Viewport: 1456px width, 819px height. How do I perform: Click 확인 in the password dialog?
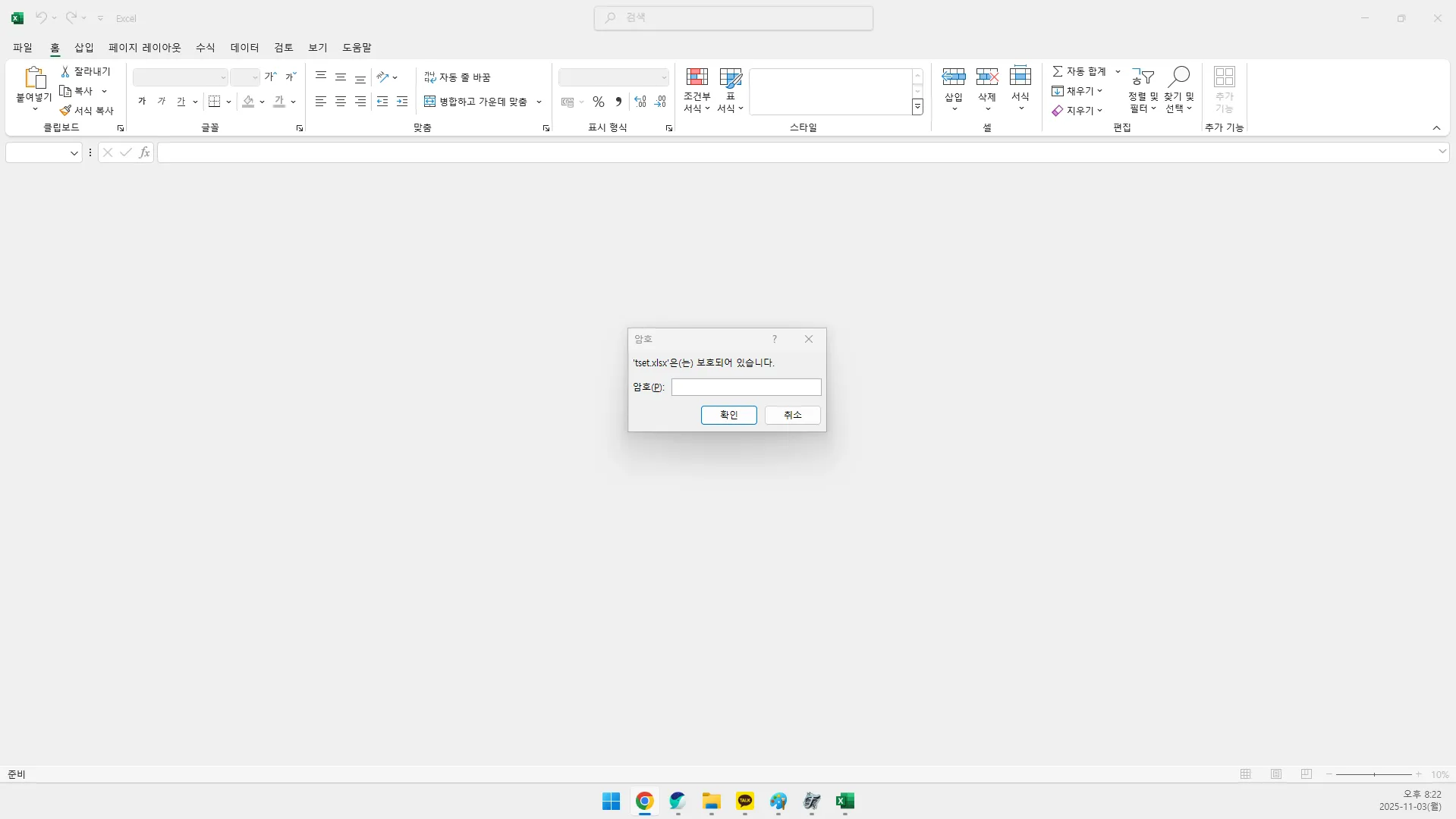728,415
